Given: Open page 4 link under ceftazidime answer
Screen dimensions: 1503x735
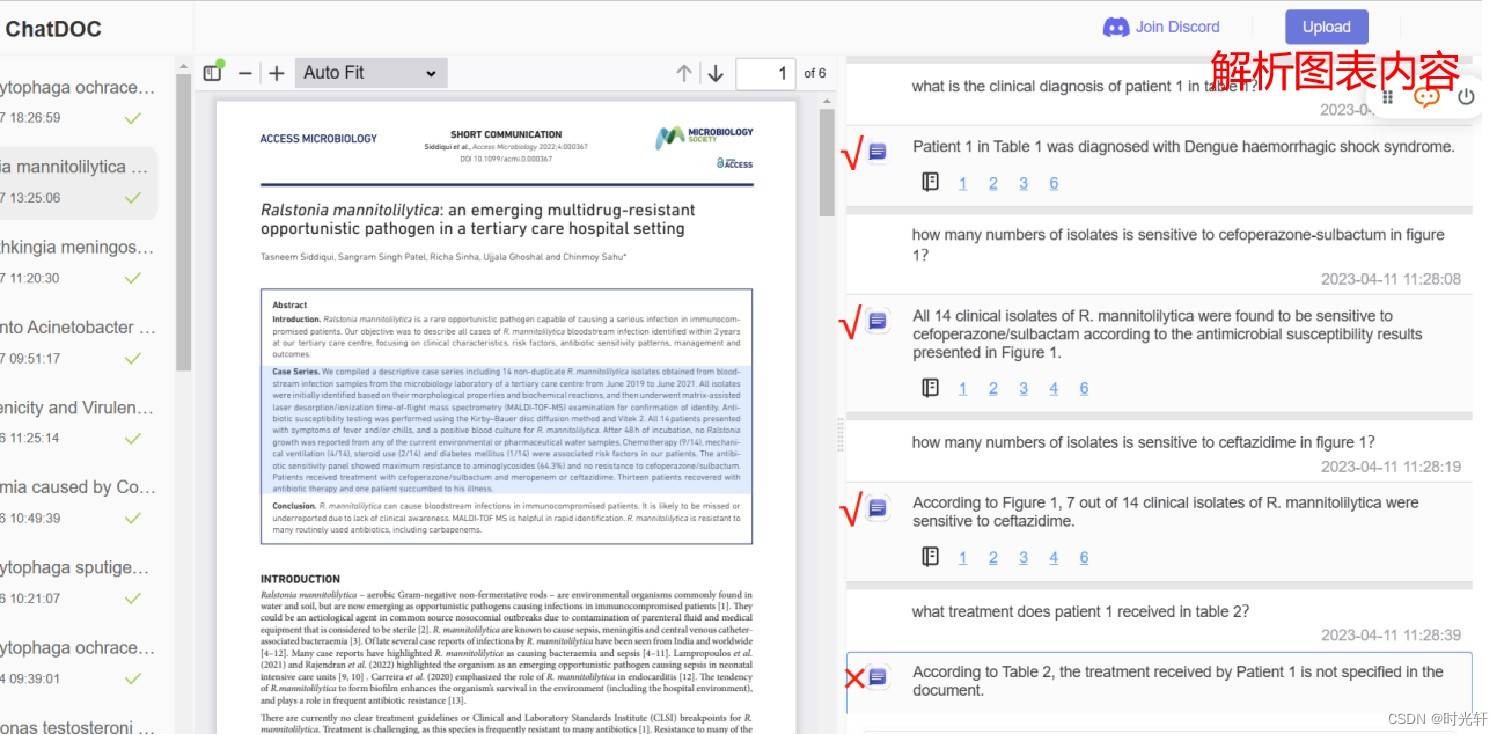Looking at the screenshot, I should 1054,557.
